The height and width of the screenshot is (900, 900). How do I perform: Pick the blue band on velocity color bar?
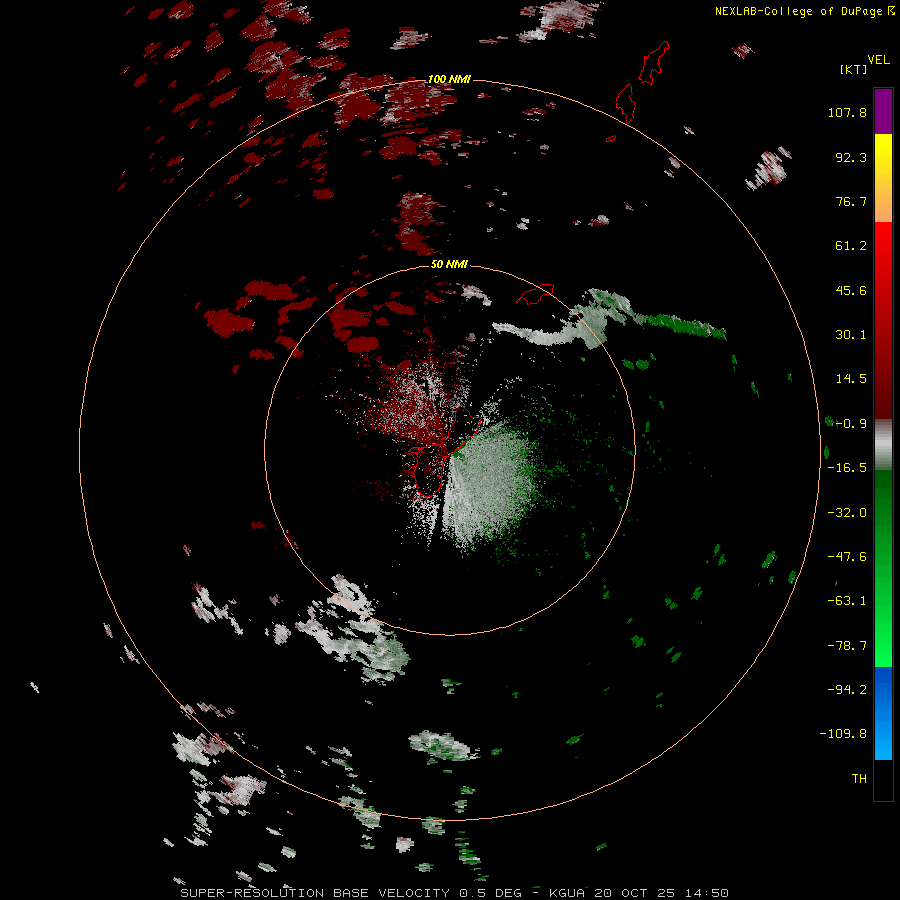883,713
